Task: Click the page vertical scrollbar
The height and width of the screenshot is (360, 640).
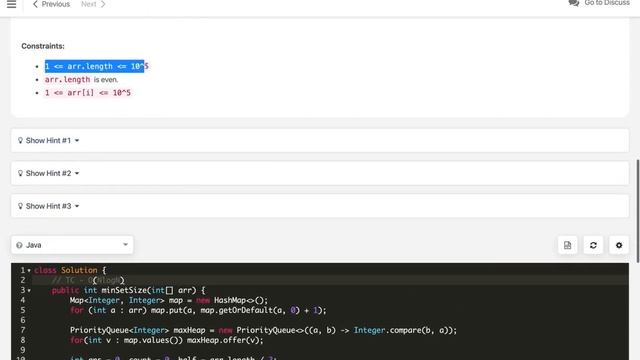Action: click(x=638, y=211)
